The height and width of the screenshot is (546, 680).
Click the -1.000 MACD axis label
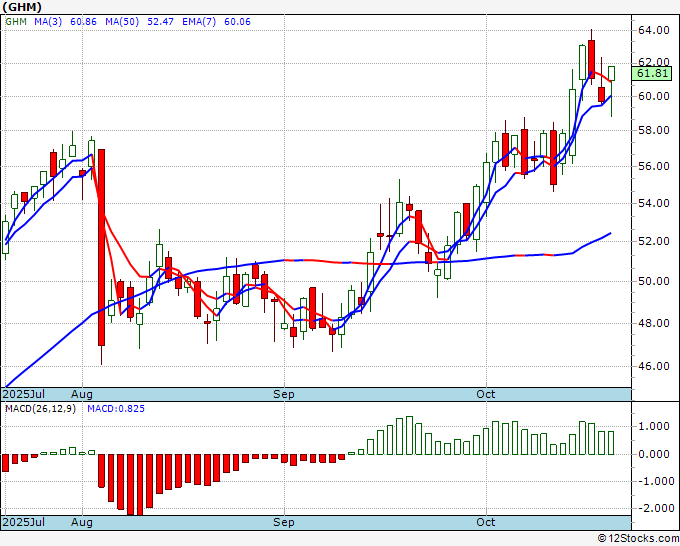654,481
